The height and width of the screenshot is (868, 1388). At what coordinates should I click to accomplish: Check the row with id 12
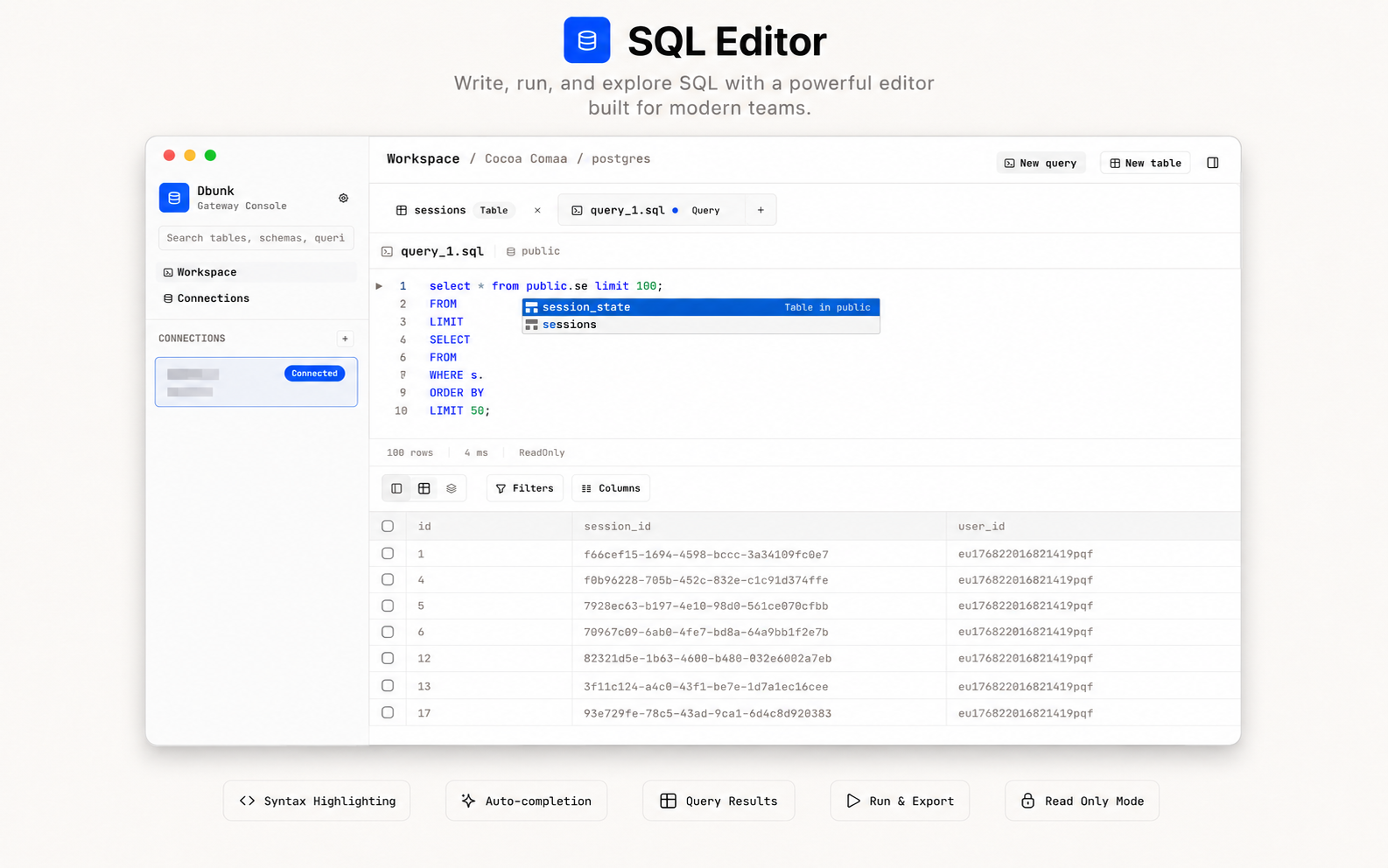[388, 658]
